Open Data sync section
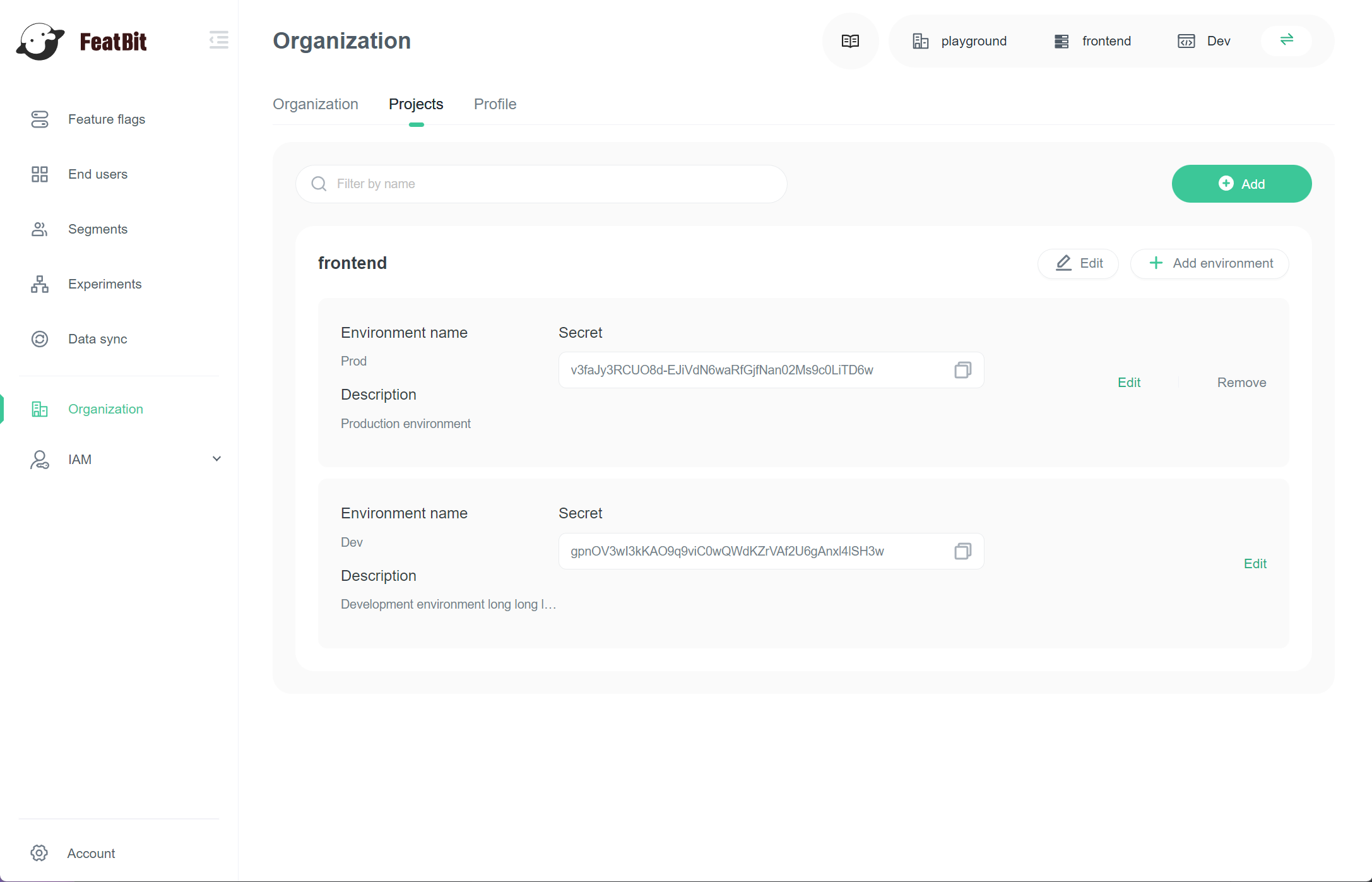1372x882 pixels. [97, 339]
